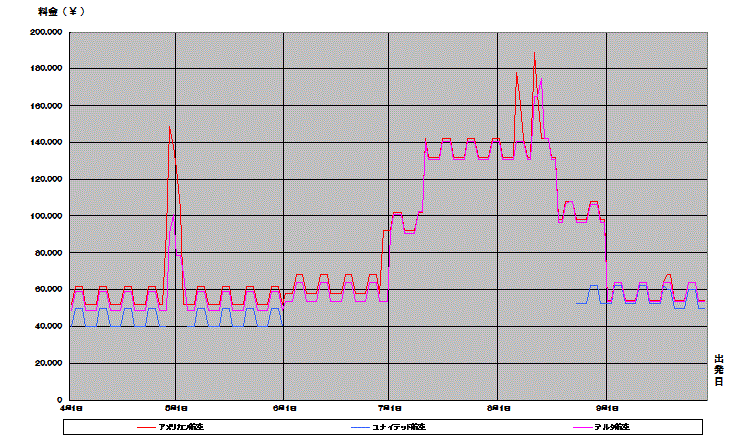Click the アメリカン航空 legend label
Image resolution: width=729 pixels, height=446 pixels.
click(x=182, y=427)
